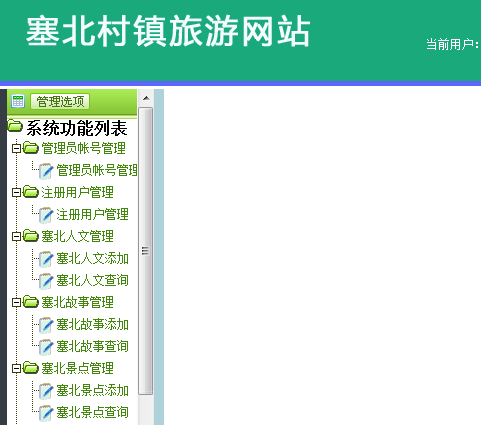Collapse the 管理员帐号管理 tree branch
Viewport: 481px width, 425px height.
[16, 148]
